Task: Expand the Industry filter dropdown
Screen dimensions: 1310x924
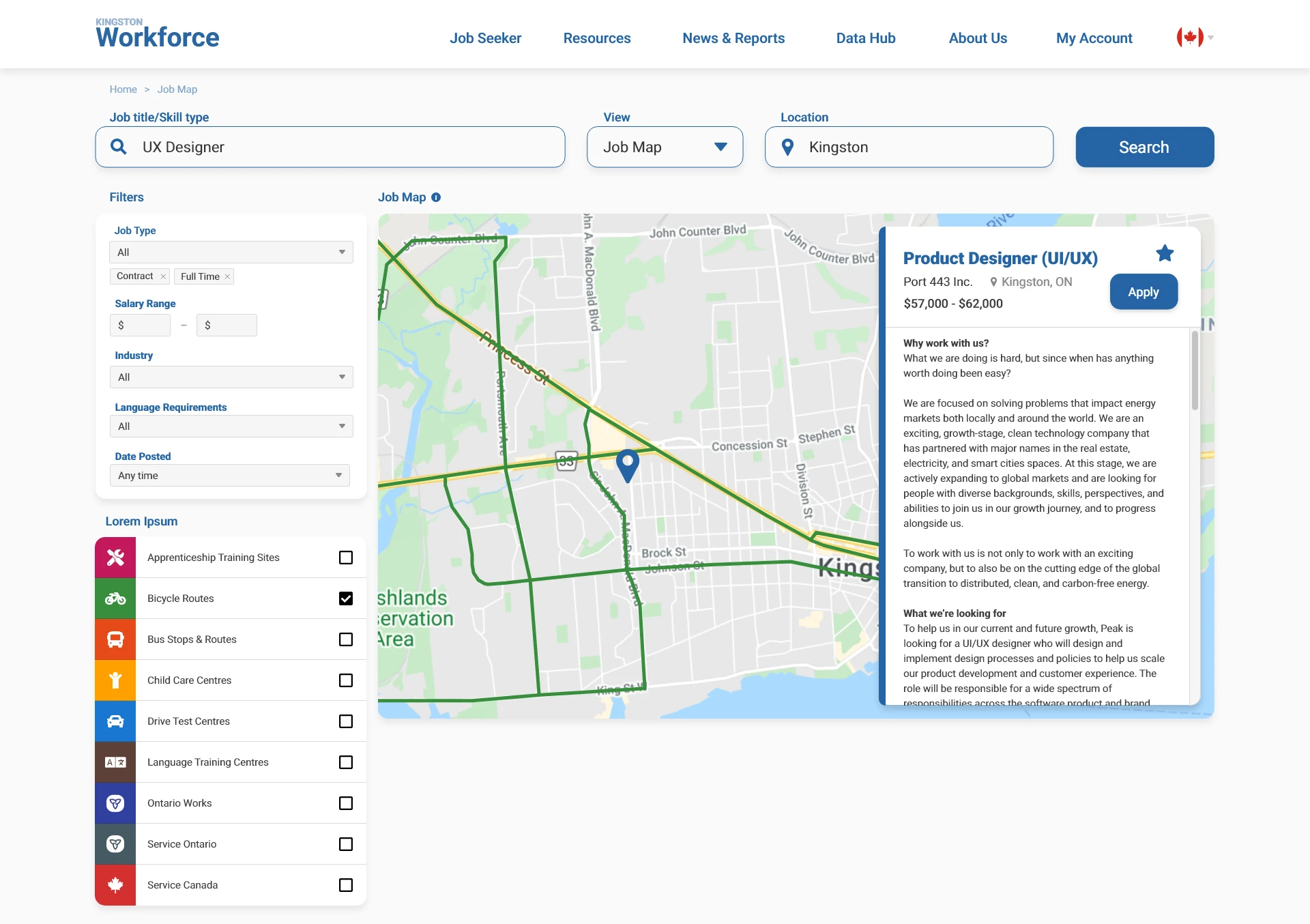Action: pyautogui.click(x=231, y=377)
